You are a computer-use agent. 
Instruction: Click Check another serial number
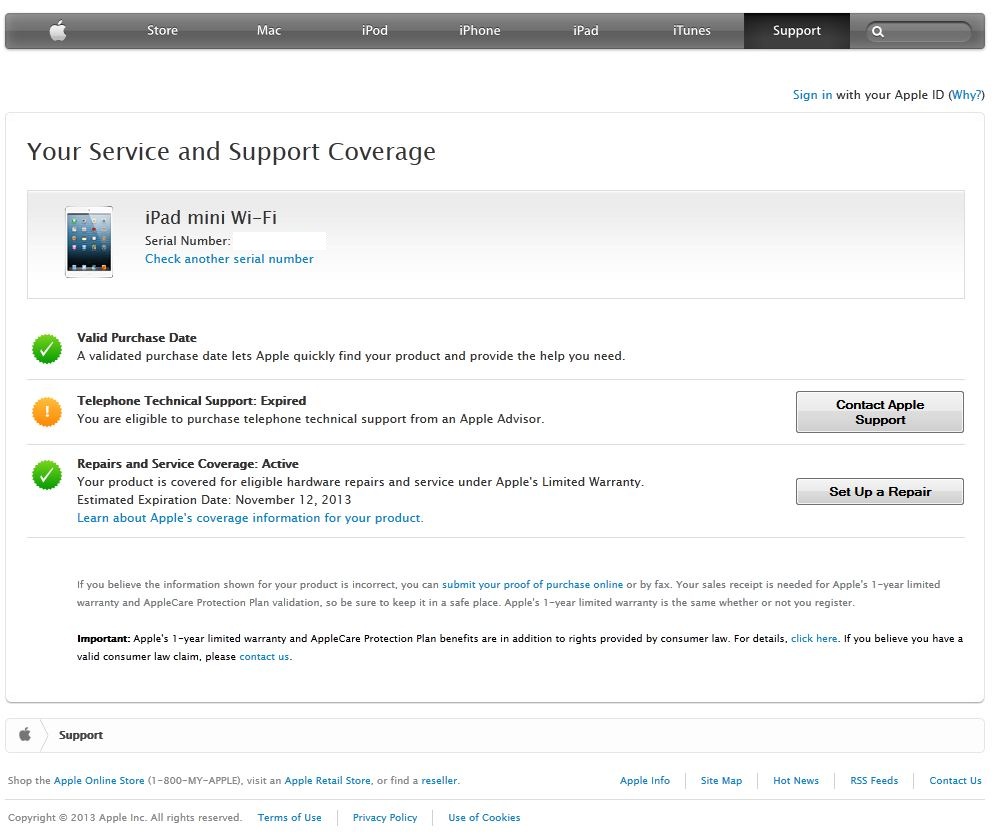click(229, 259)
